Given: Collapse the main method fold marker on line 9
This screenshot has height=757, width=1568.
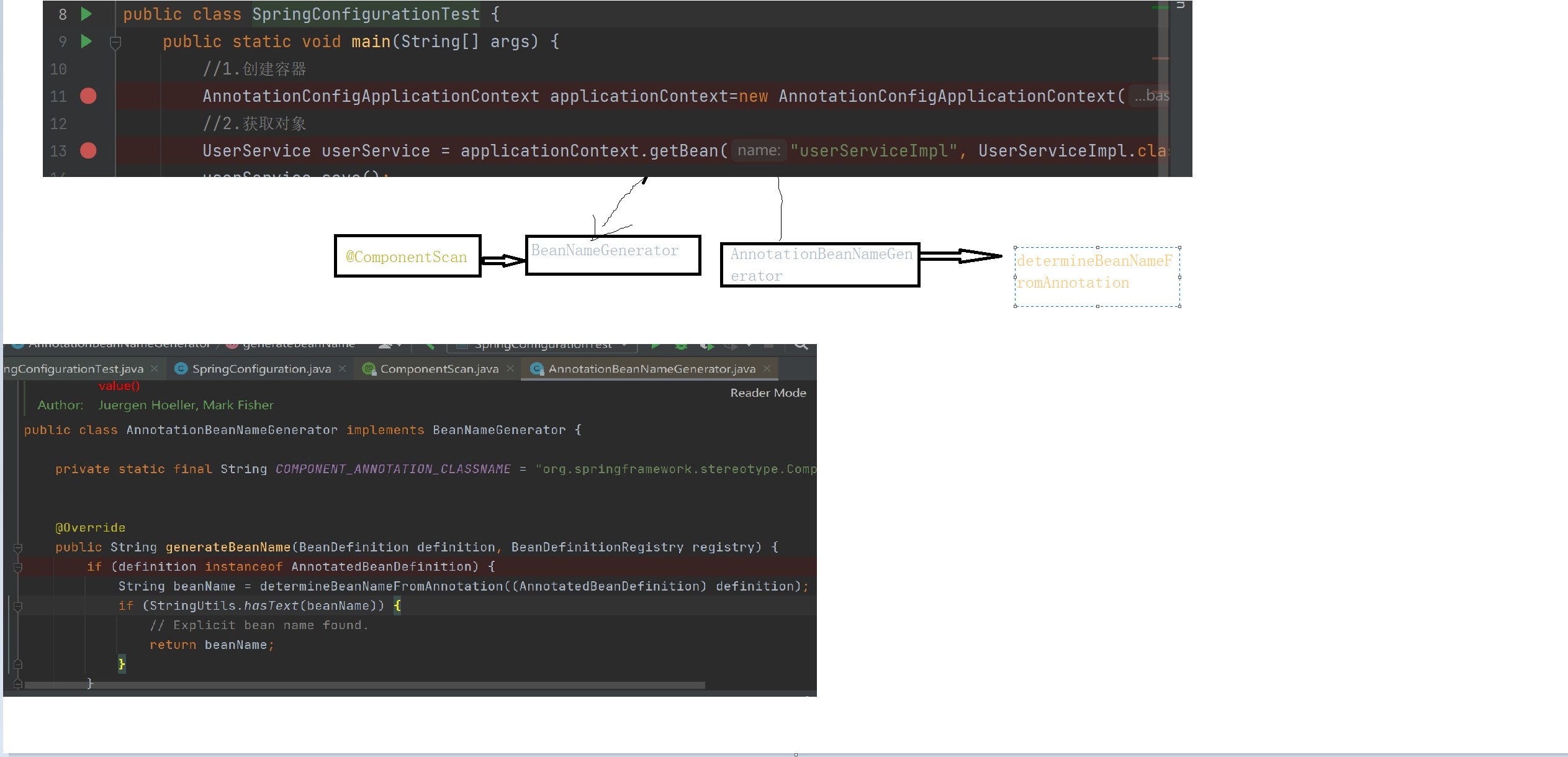Looking at the screenshot, I should (x=115, y=42).
